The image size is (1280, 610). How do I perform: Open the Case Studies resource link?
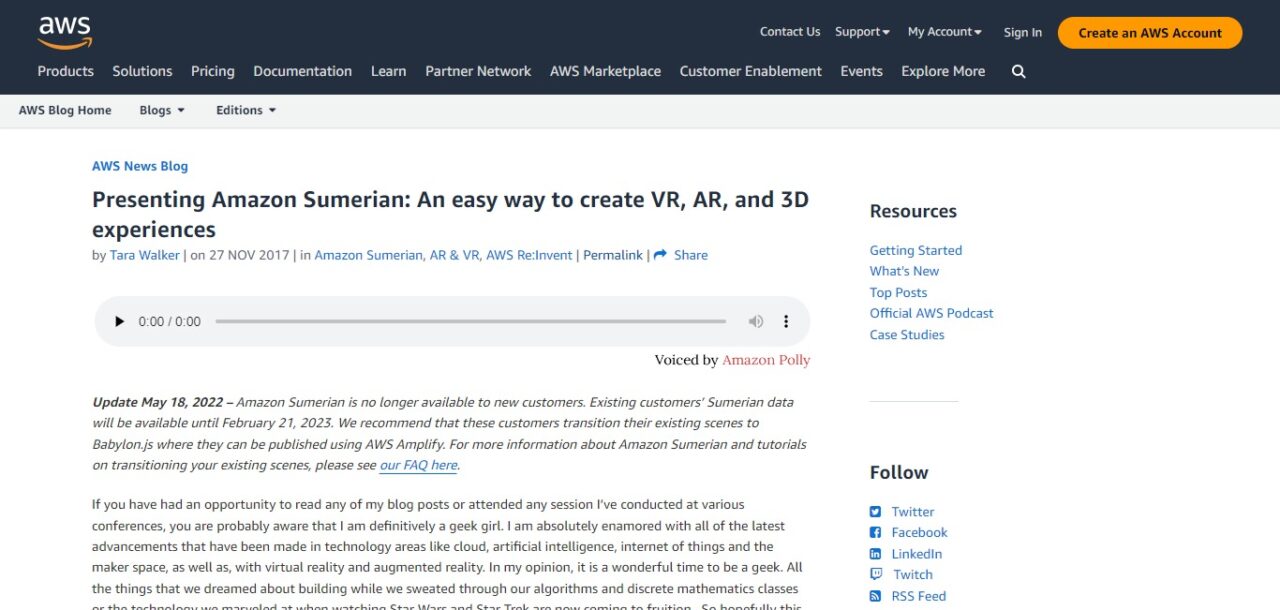click(907, 334)
